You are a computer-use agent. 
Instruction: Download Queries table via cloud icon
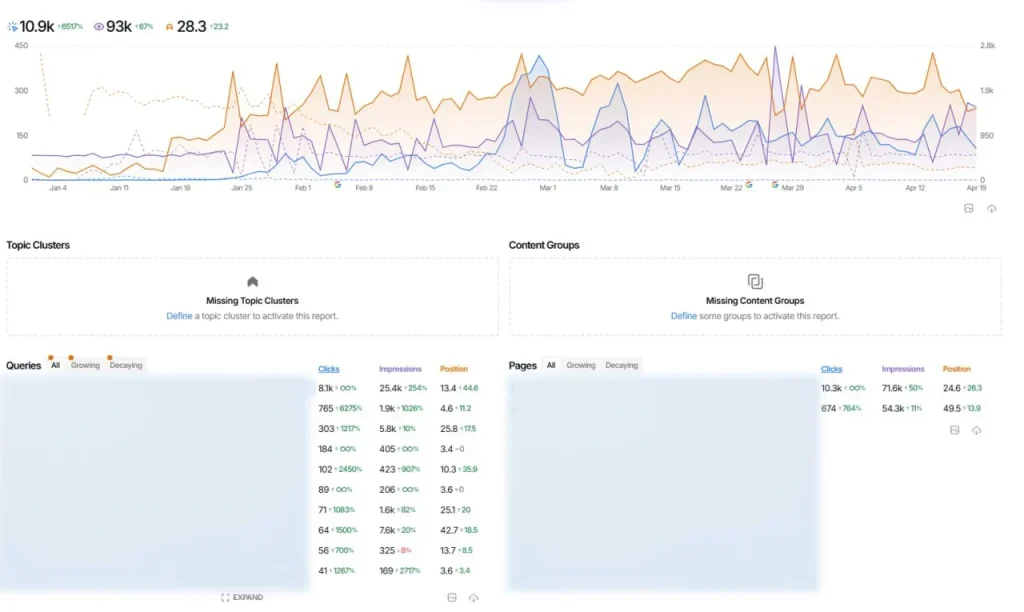point(473,597)
